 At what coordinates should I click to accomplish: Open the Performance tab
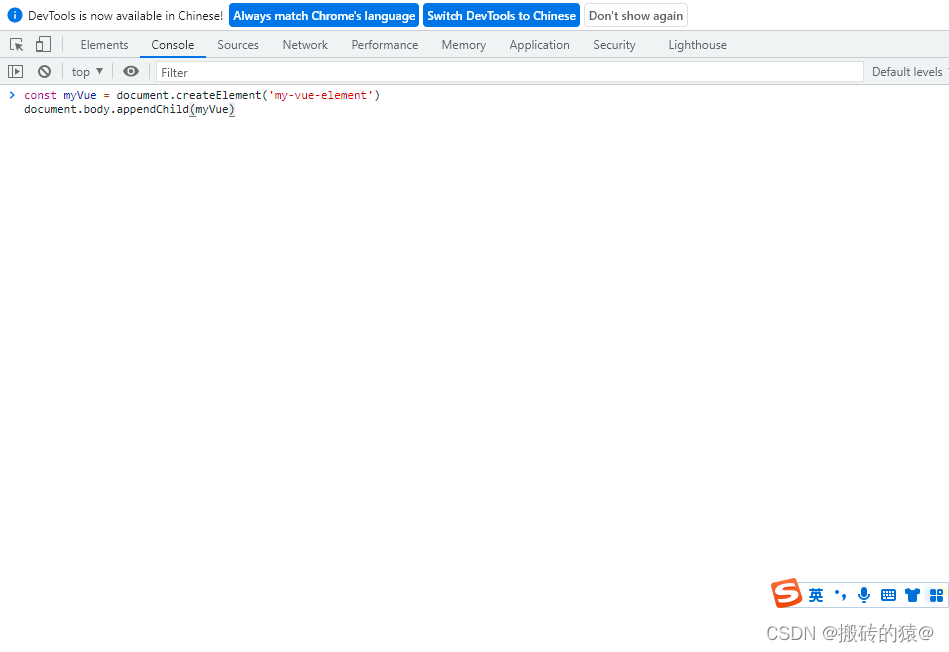click(x=385, y=45)
